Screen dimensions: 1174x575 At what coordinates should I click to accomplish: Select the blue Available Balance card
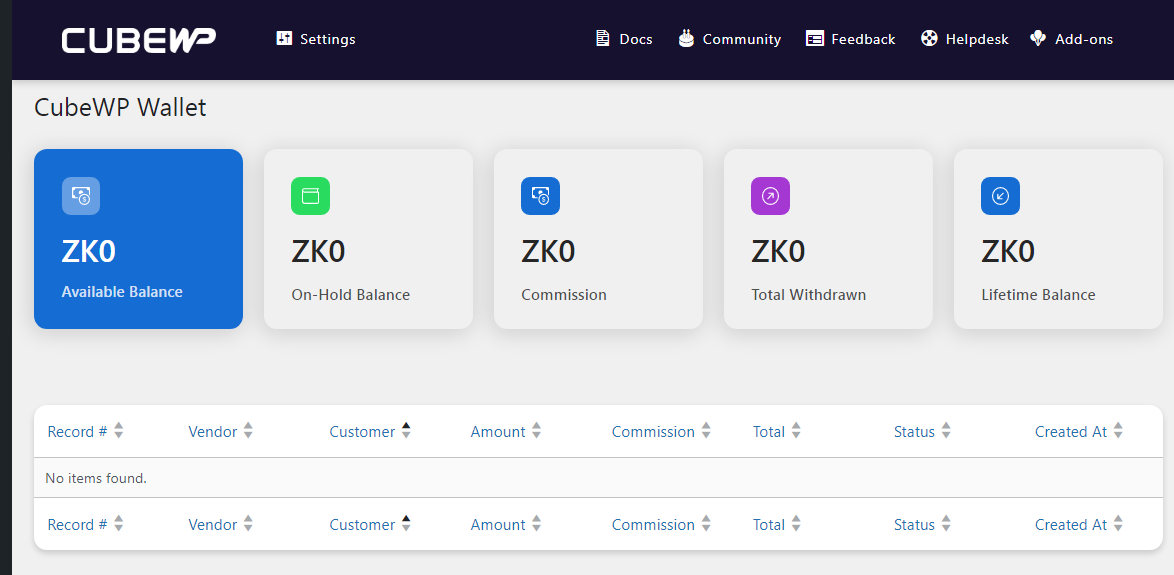(x=139, y=239)
